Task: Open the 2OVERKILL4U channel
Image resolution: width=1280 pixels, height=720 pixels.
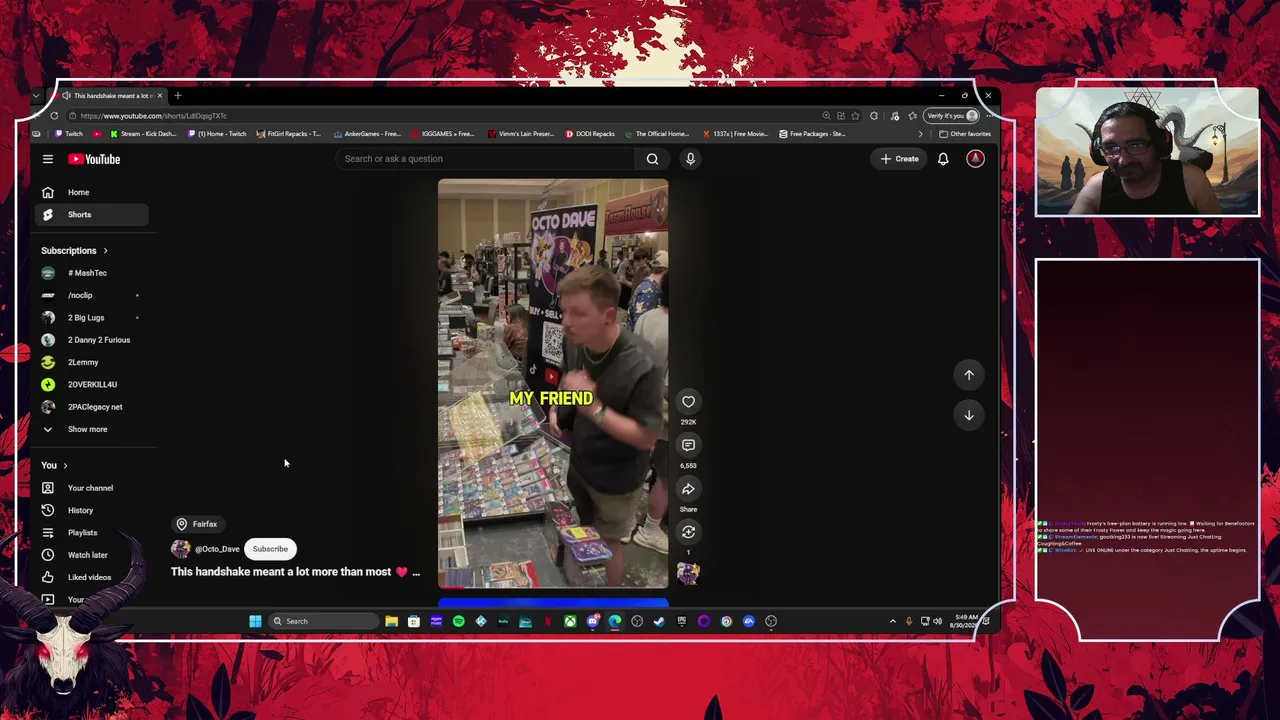Action: [x=92, y=384]
